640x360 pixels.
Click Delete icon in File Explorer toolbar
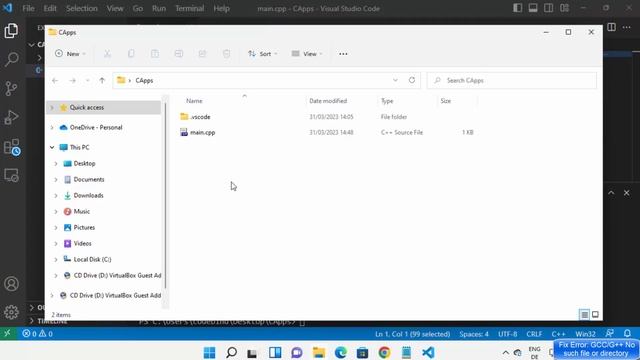[x=226, y=54]
